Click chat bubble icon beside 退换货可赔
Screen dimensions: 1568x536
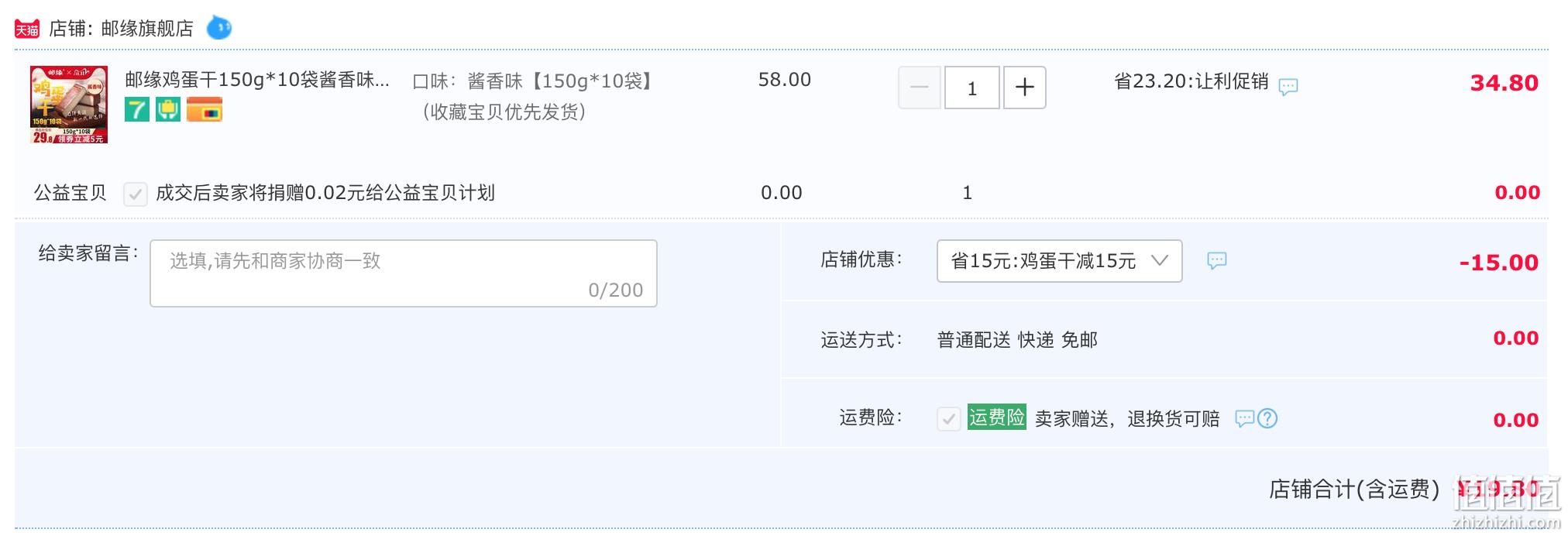1244,418
